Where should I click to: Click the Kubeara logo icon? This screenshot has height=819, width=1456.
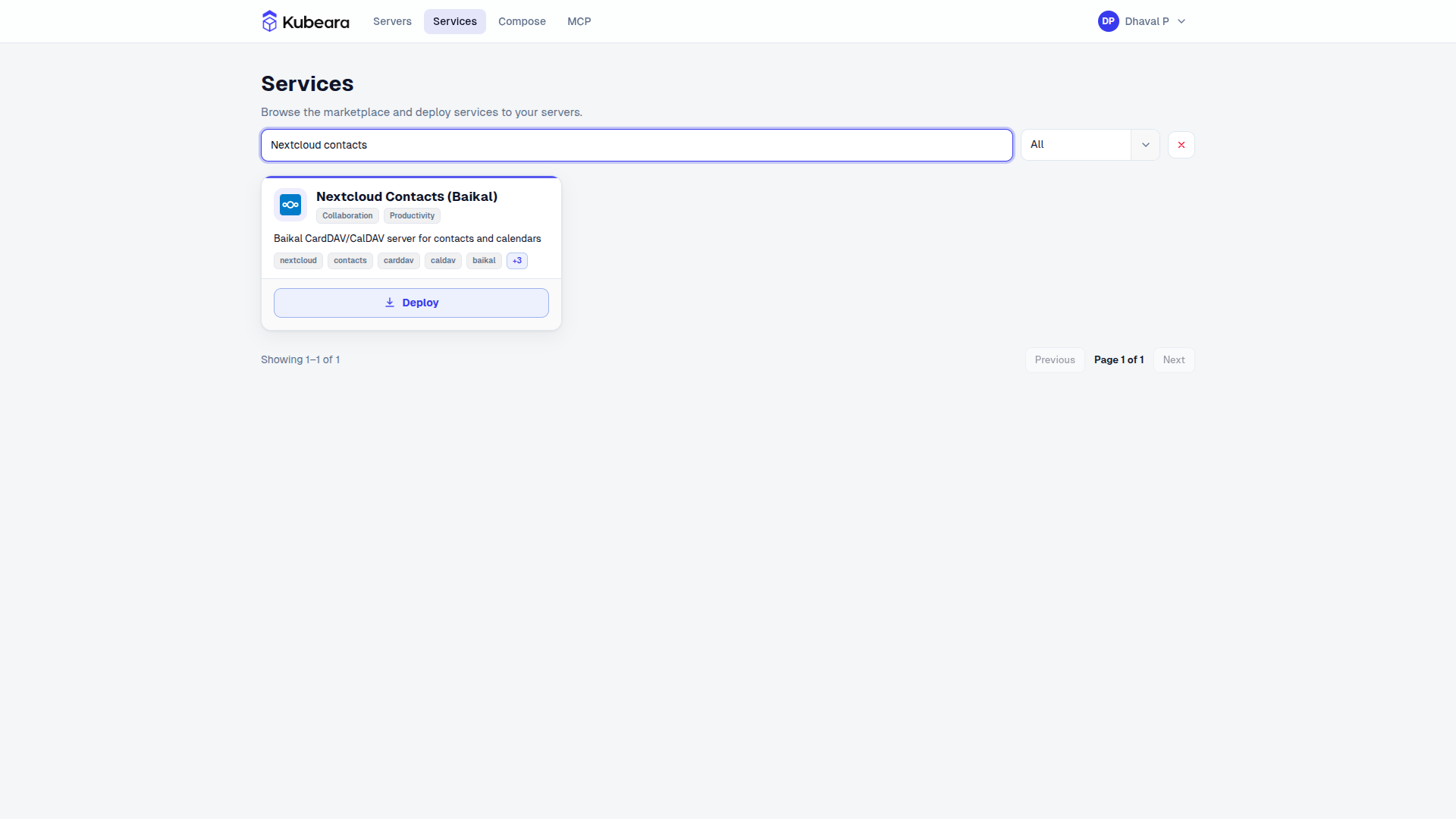(269, 21)
